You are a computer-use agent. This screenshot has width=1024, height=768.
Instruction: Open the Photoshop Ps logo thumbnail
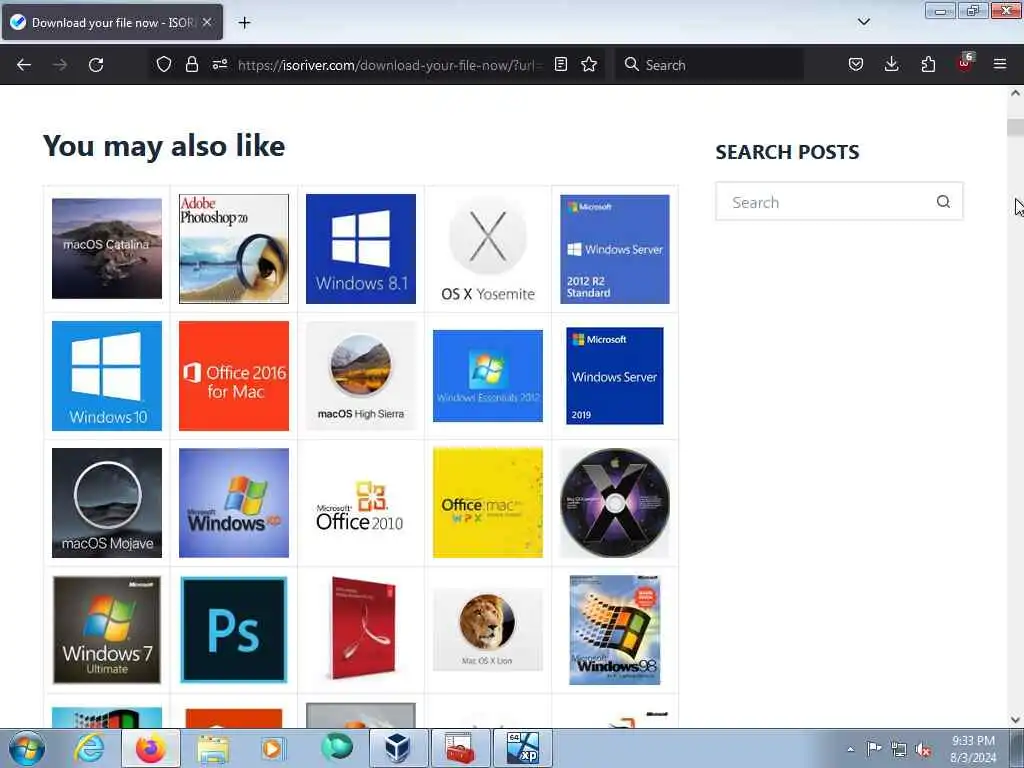tap(234, 630)
